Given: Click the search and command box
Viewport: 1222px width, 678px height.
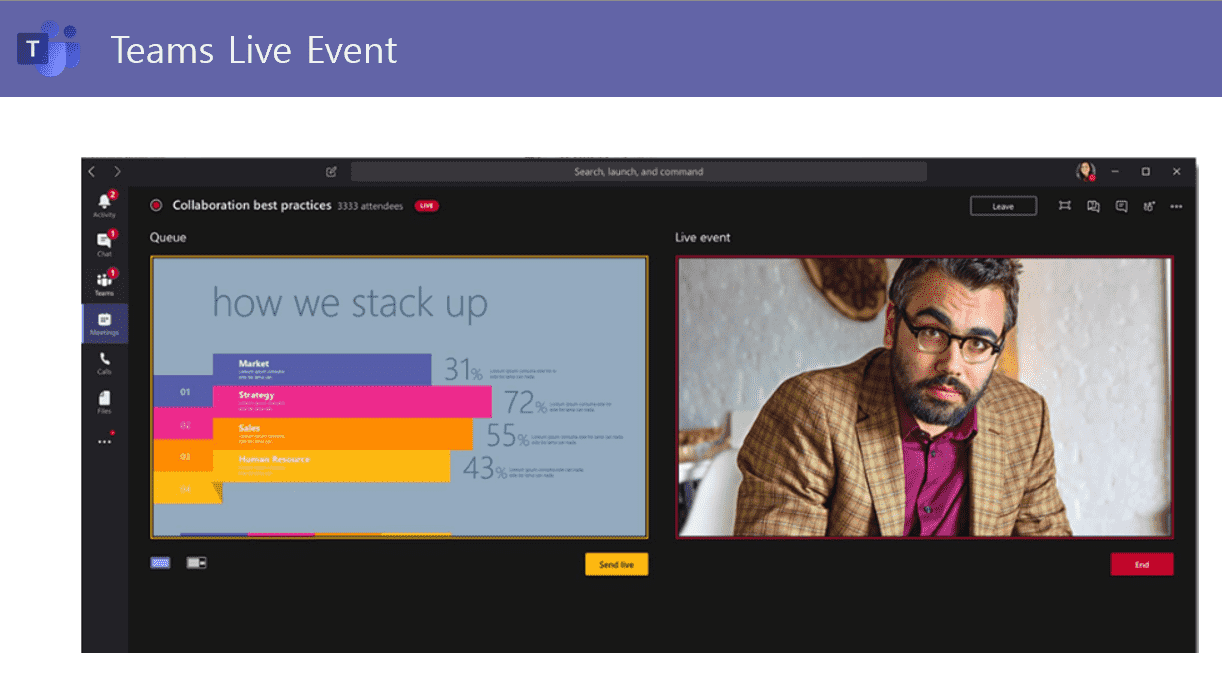Looking at the screenshot, I should pyautogui.click(x=638, y=172).
